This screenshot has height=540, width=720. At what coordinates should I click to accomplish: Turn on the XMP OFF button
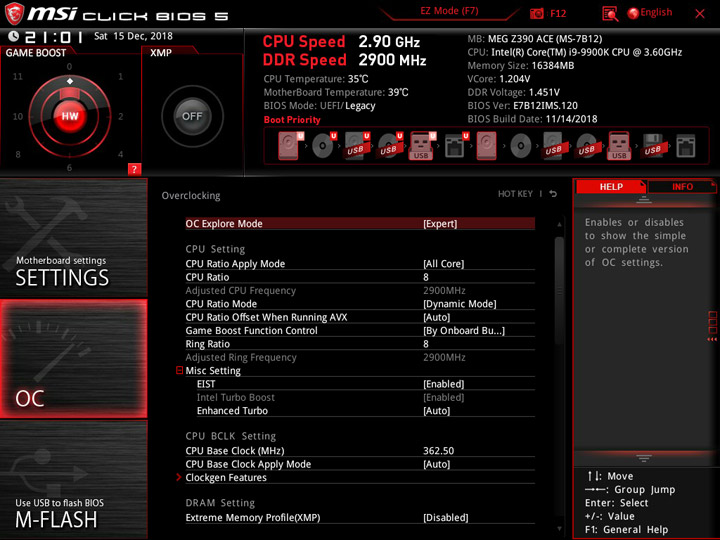click(192, 116)
